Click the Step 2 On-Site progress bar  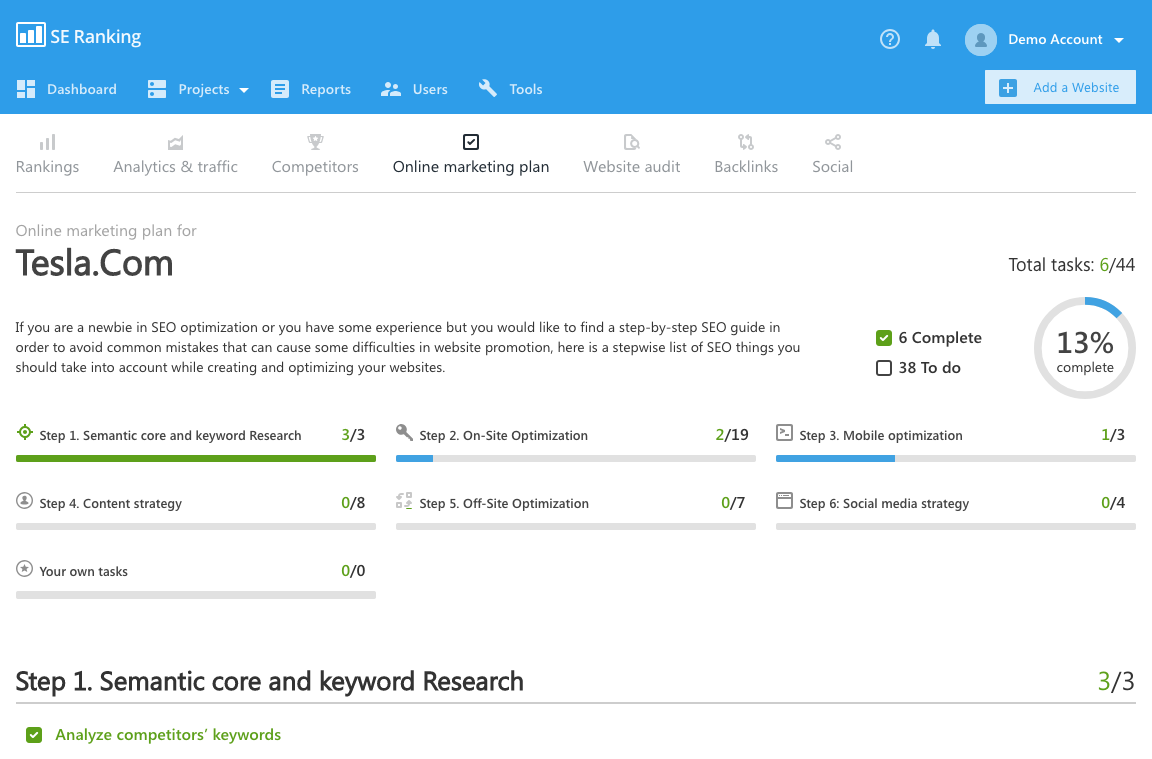[575, 458]
